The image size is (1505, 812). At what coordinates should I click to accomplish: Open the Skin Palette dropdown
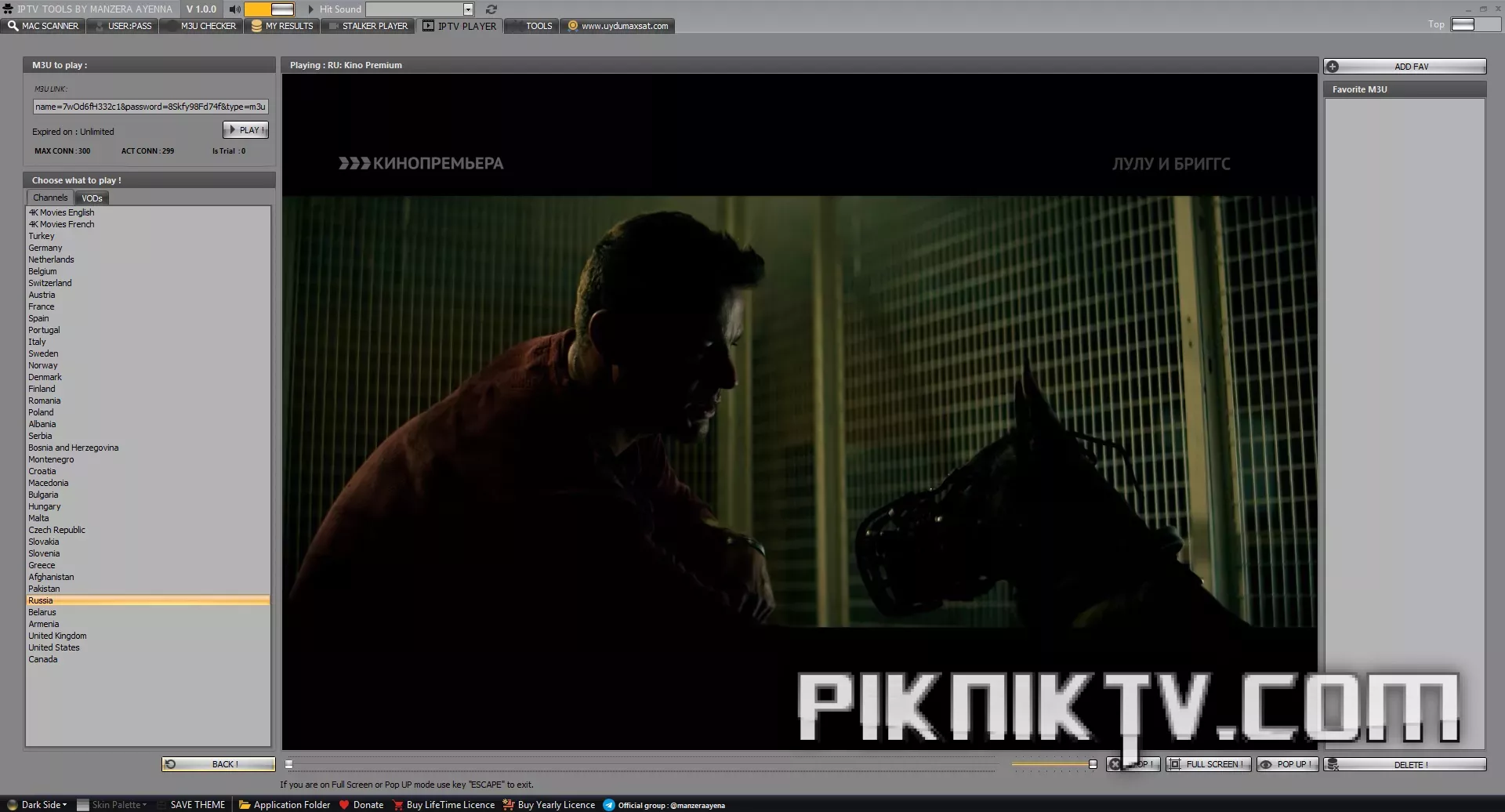[x=112, y=805]
